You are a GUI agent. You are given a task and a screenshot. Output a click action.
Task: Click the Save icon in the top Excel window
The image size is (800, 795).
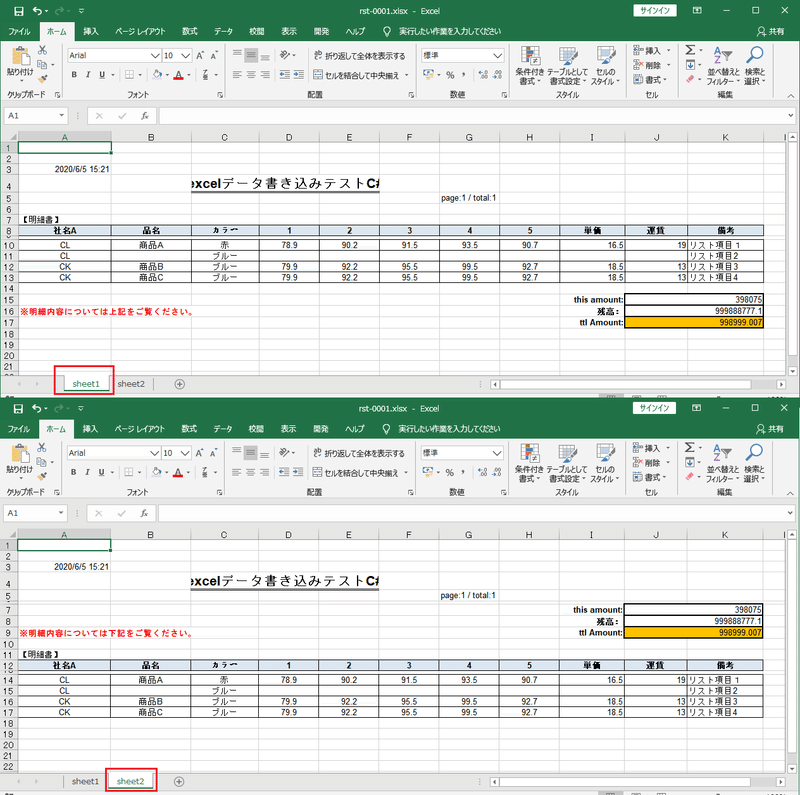[19, 11]
